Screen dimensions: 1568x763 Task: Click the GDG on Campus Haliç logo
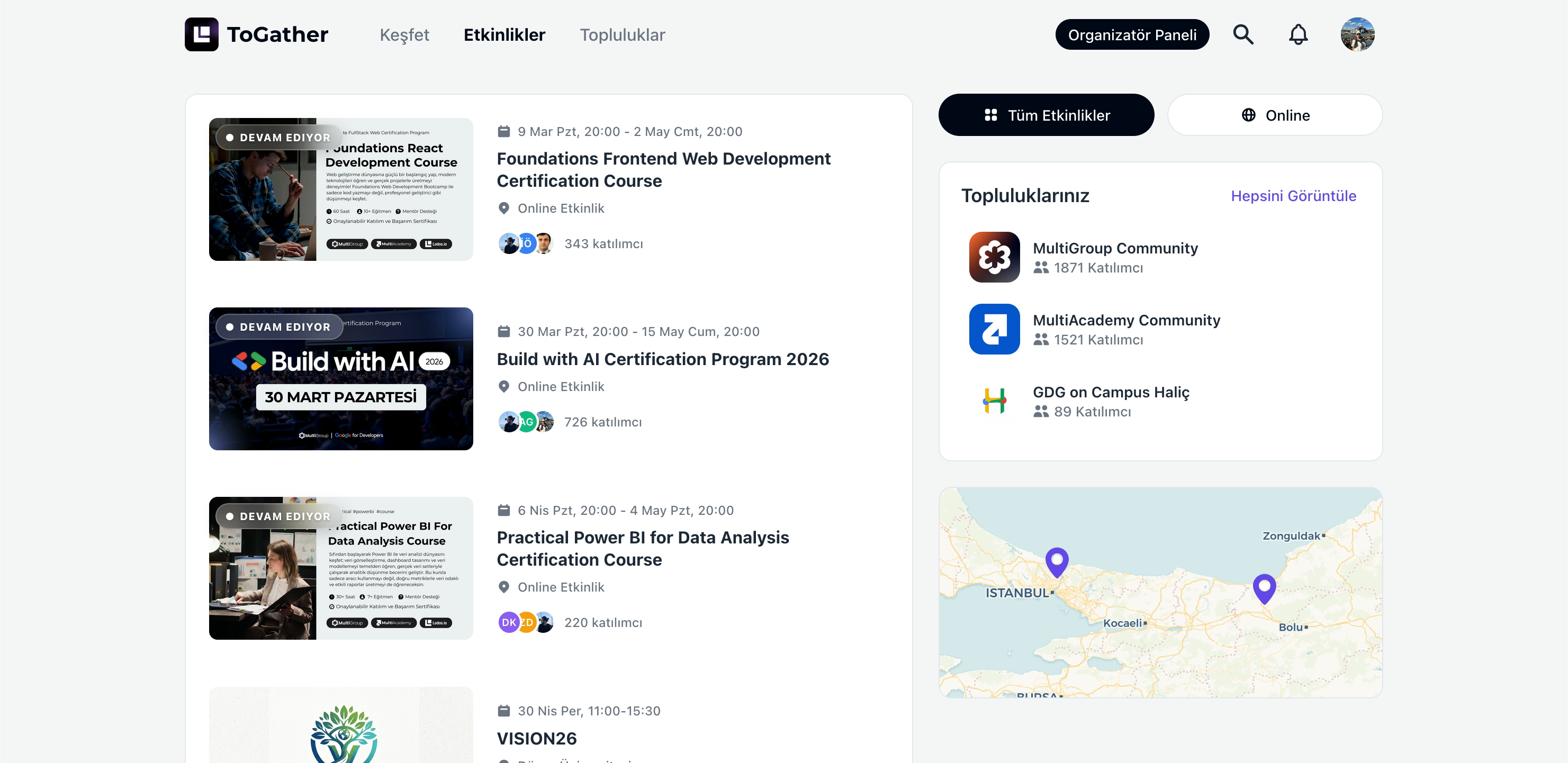pos(995,401)
